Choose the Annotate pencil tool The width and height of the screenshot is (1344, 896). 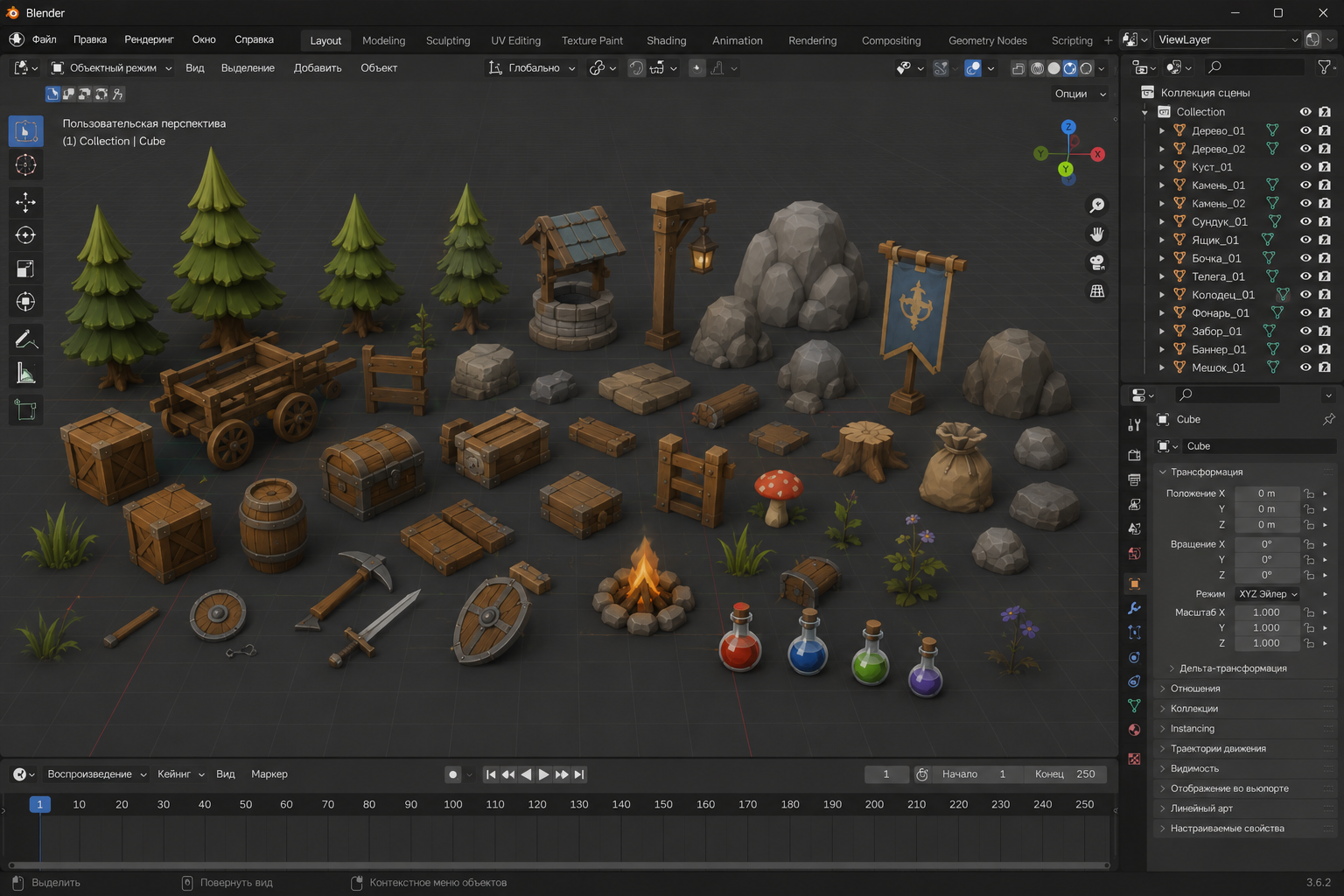point(25,339)
